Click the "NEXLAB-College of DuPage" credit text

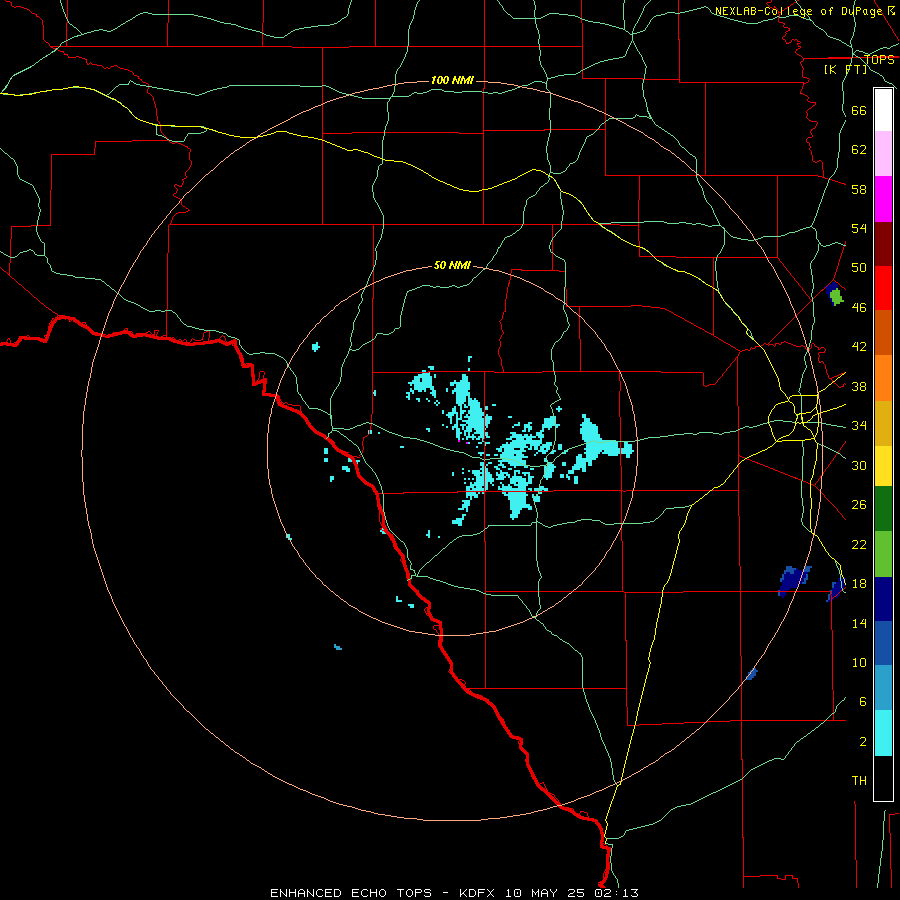tap(800, 11)
